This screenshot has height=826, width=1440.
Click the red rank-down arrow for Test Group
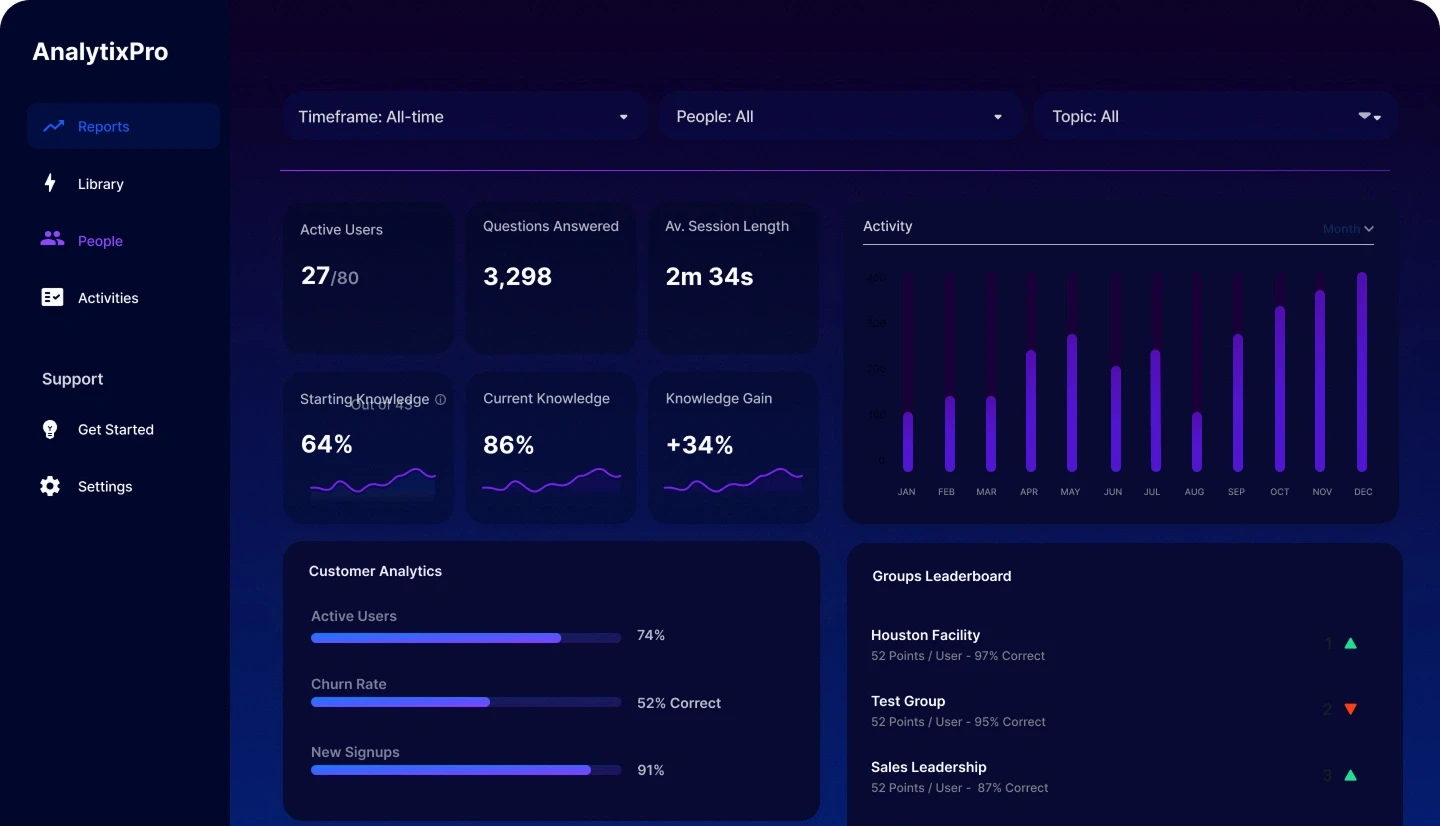point(1350,709)
